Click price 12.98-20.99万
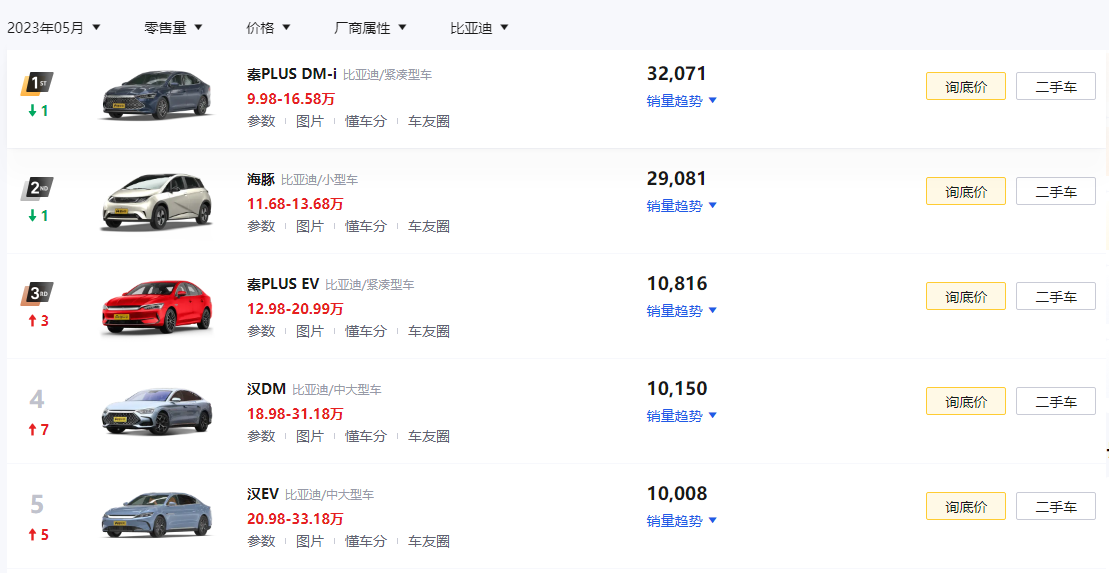The width and height of the screenshot is (1109, 573). [x=295, y=308]
